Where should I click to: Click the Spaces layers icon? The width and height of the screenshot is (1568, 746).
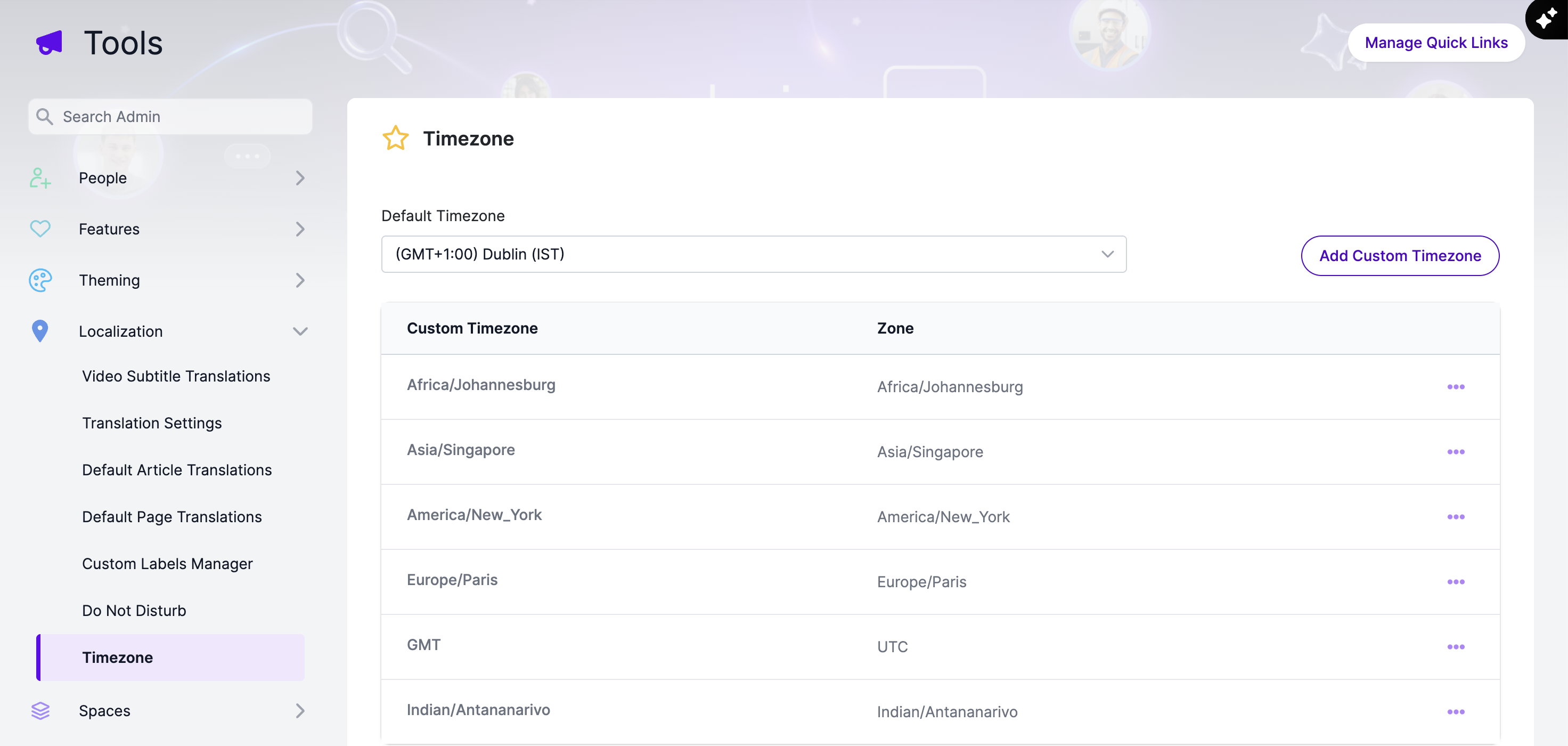click(x=40, y=711)
